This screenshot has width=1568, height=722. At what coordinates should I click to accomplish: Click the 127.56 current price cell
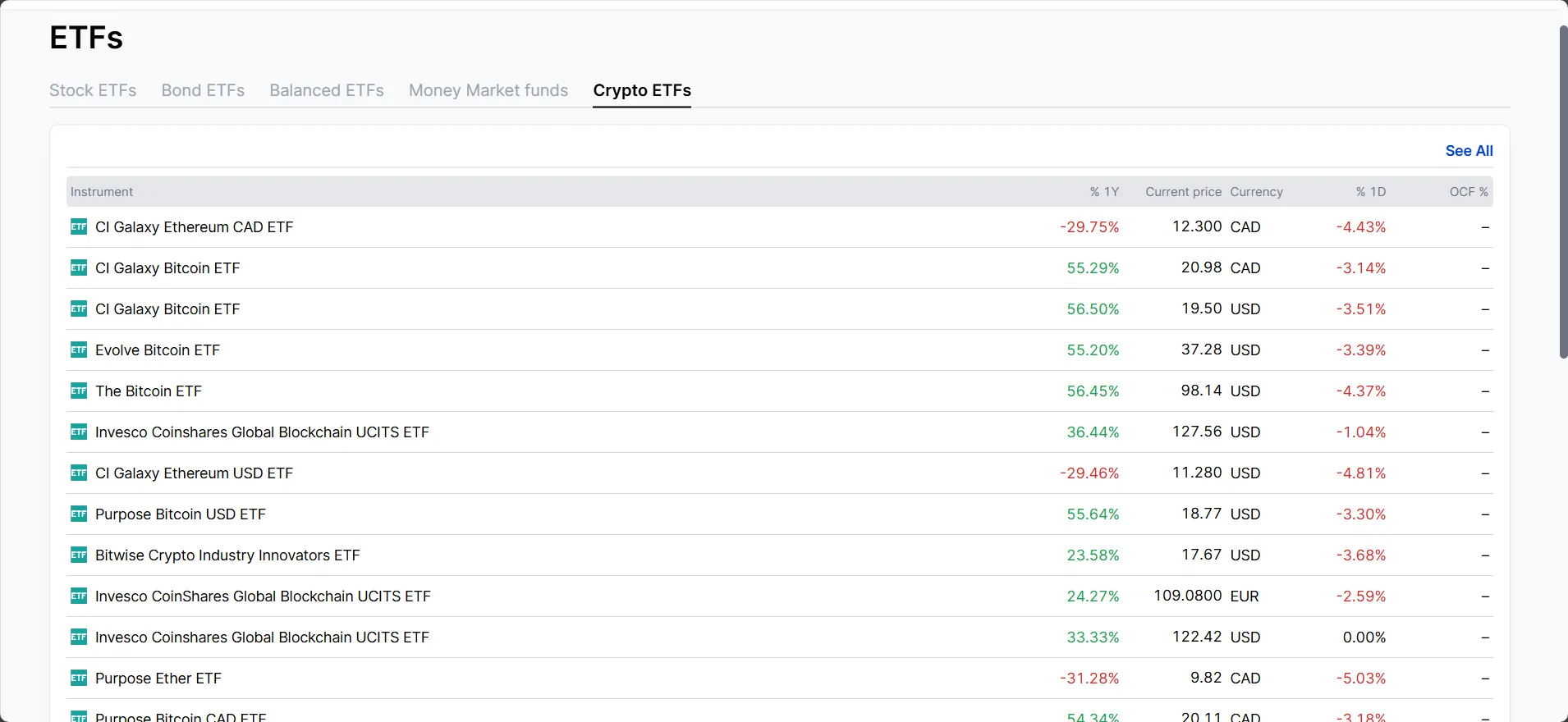(x=1197, y=432)
